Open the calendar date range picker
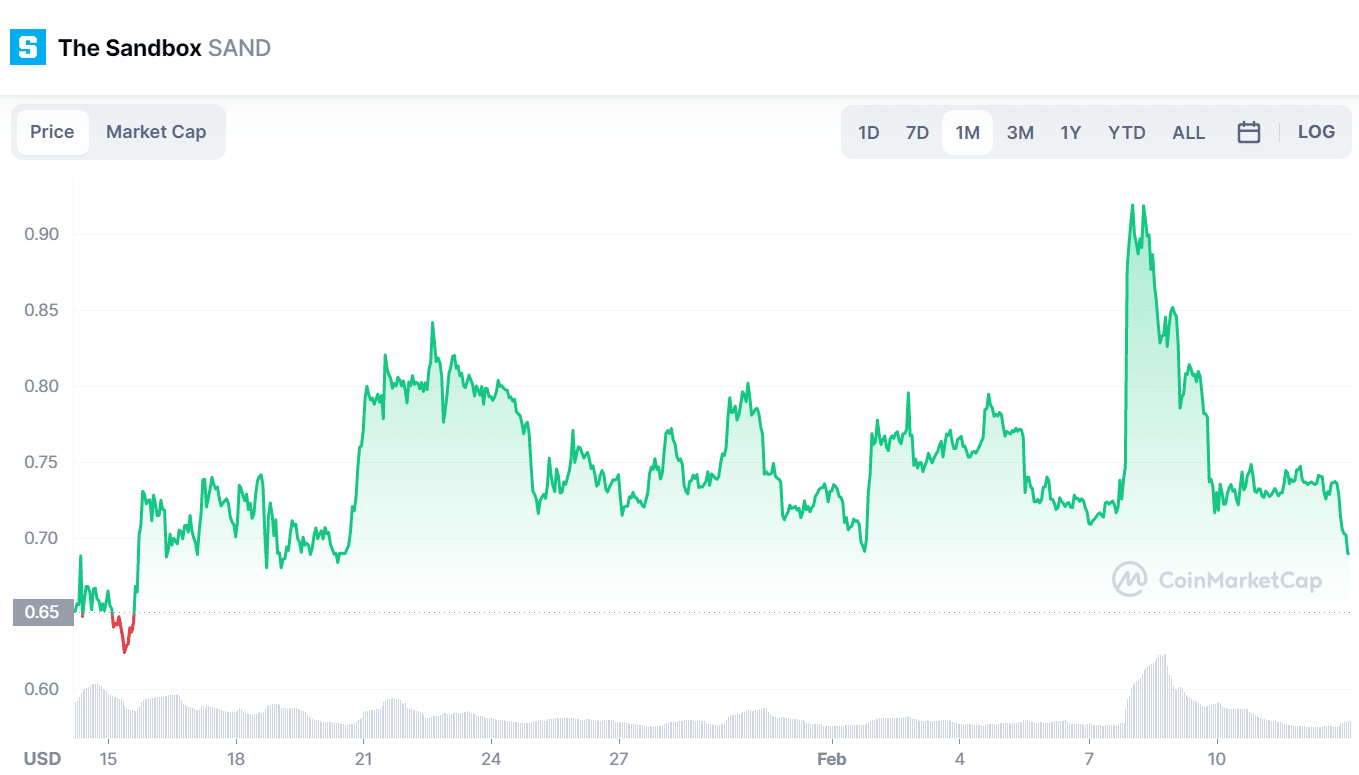Image resolution: width=1359 pixels, height=775 pixels. pyautogui.click(x=1249, y=132)
